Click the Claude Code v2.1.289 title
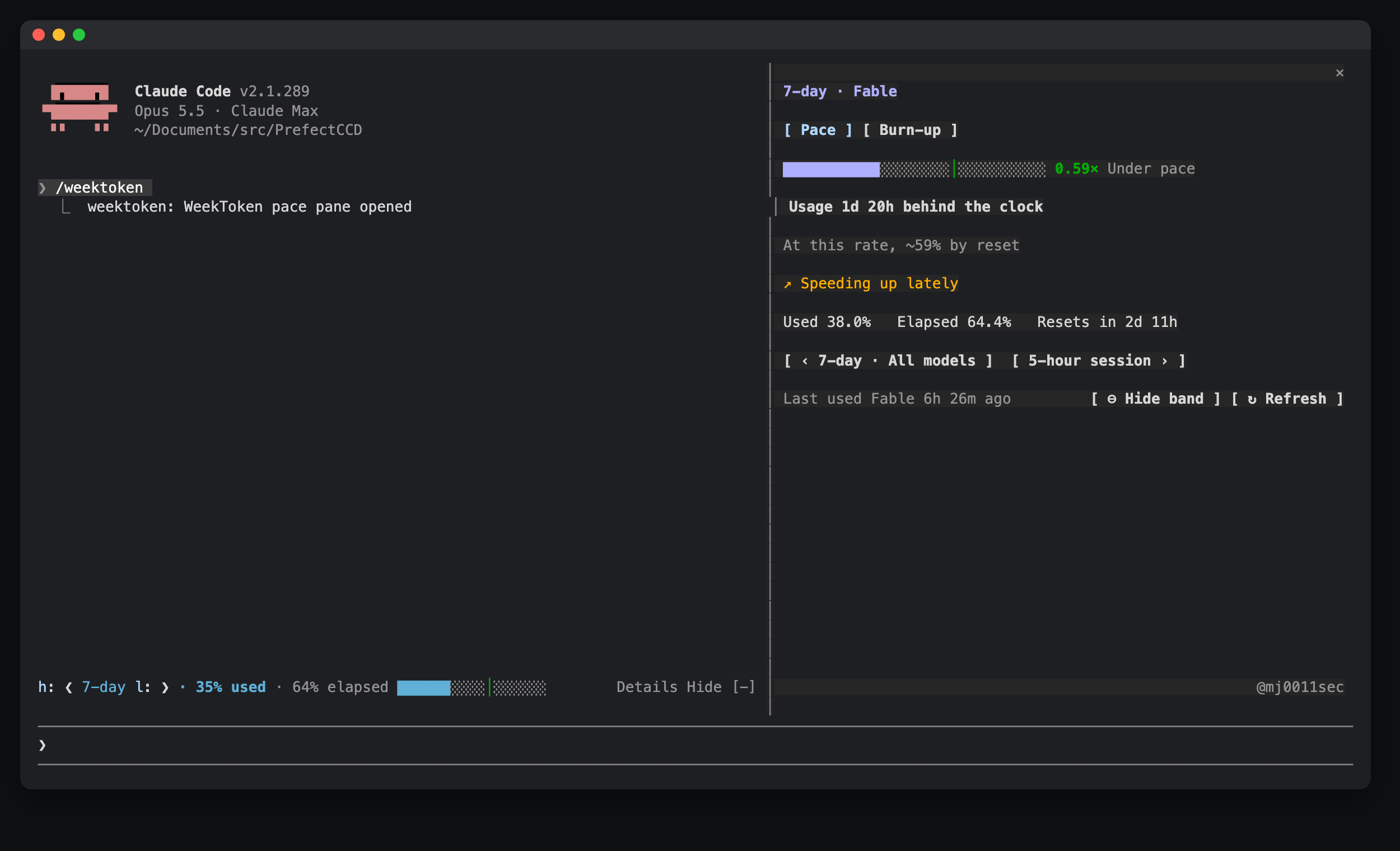 (x=222, y=91)
